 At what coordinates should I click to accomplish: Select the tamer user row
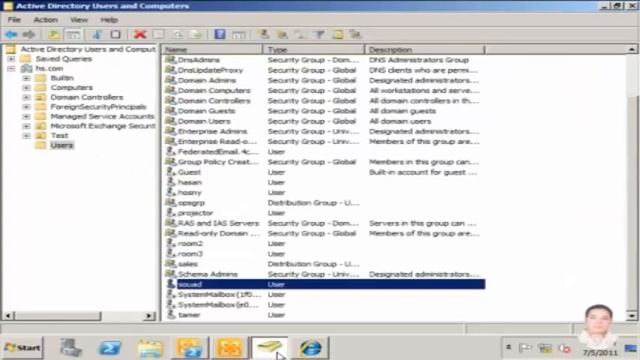tap(324, 315)
